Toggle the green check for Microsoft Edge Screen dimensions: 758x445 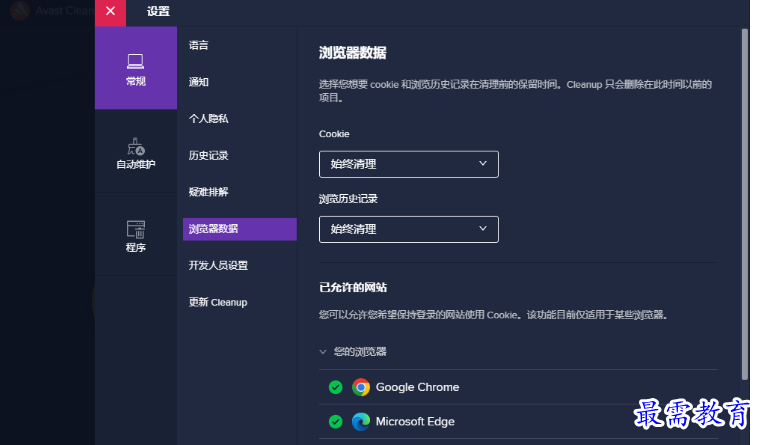(x=335, y=421)
